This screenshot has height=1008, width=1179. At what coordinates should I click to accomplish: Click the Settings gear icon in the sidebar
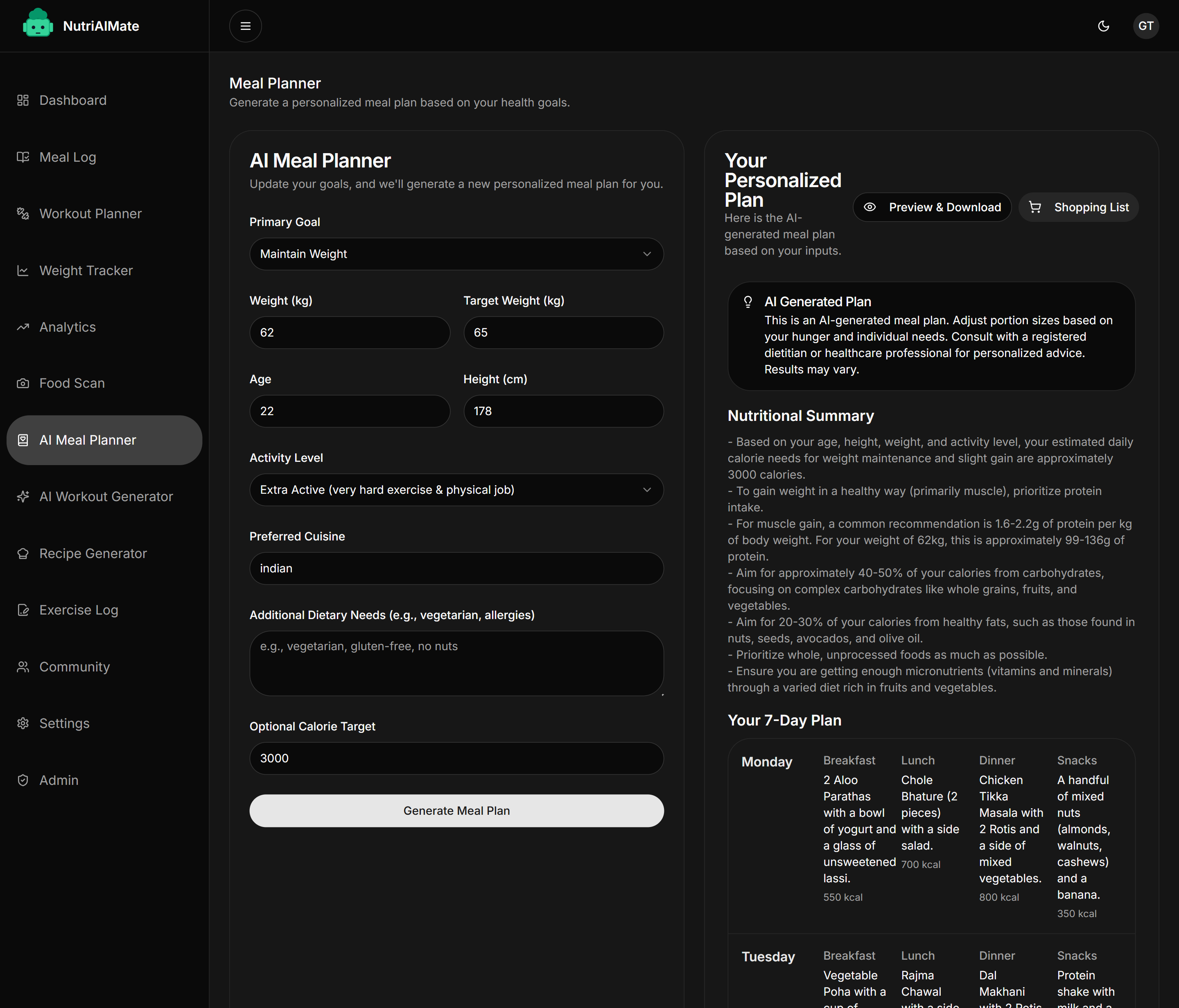pos(23,723)
